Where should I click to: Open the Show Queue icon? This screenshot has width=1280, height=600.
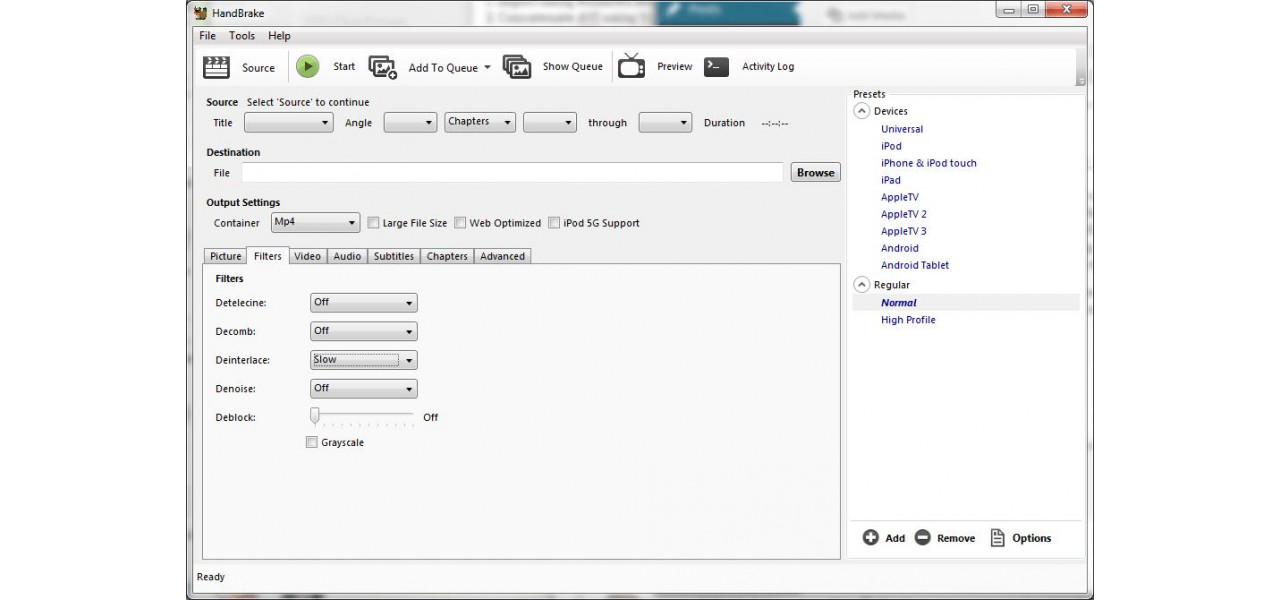[x=517, y=67]
